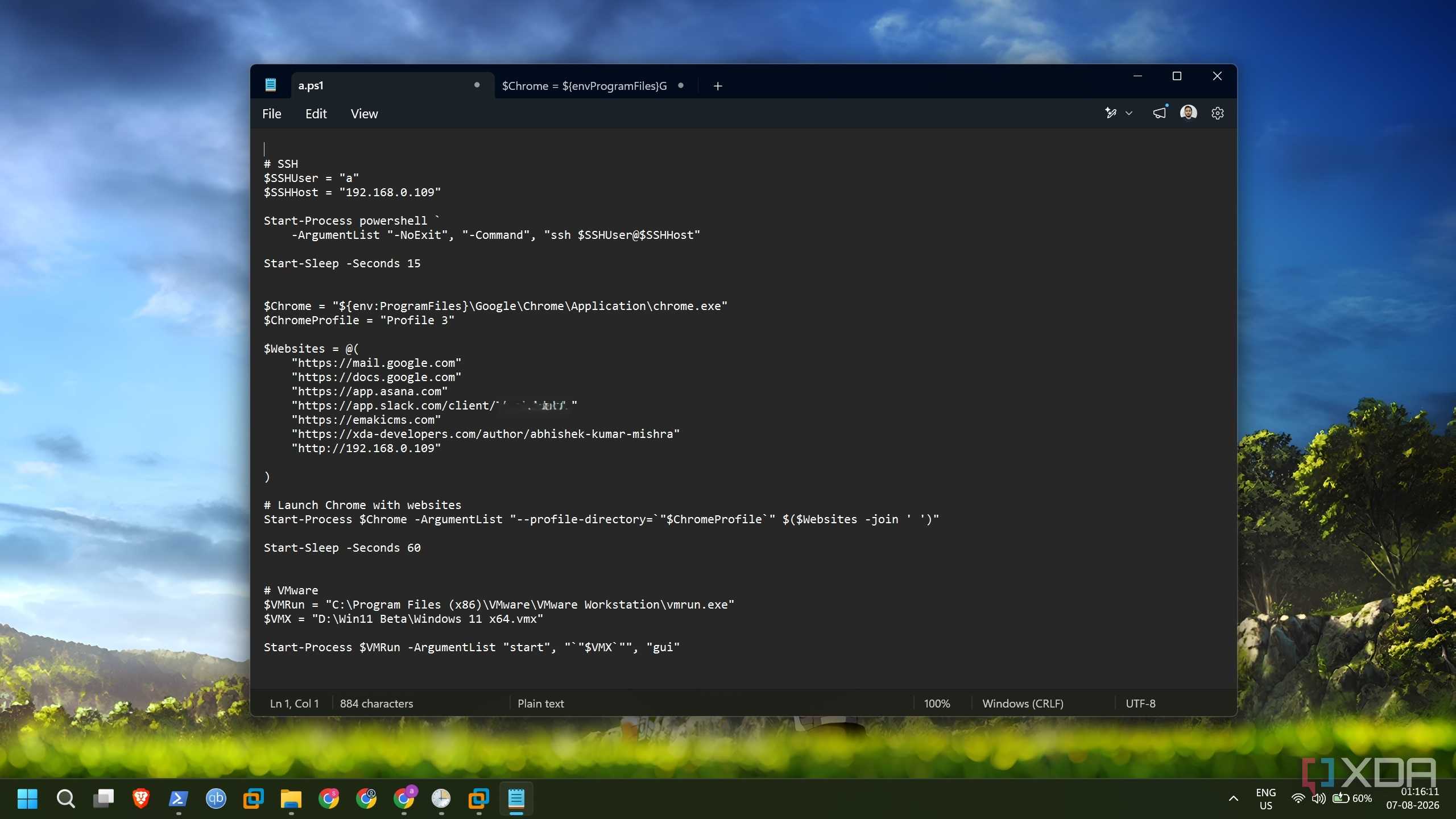
Task: Click the 100% zoom level in status bar
Action: click(937, 704)
